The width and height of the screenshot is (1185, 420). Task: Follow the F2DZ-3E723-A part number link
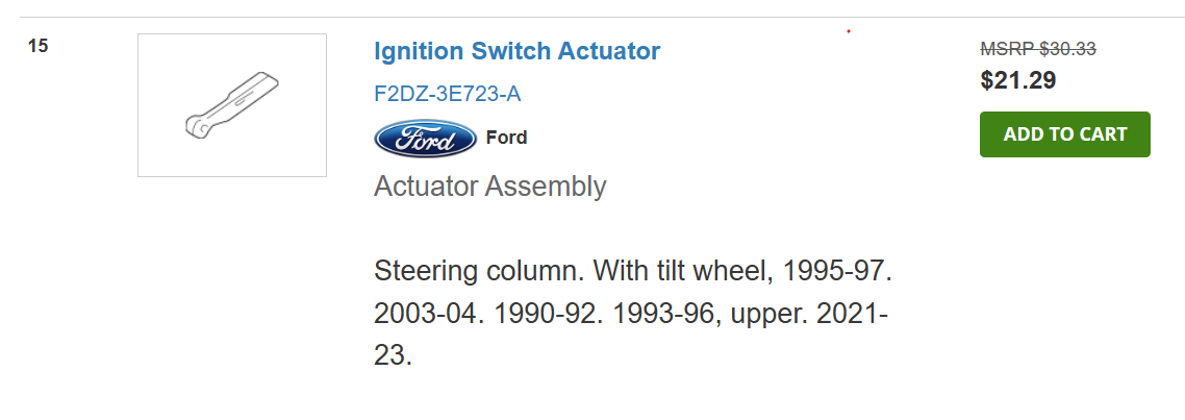point(447,94)
